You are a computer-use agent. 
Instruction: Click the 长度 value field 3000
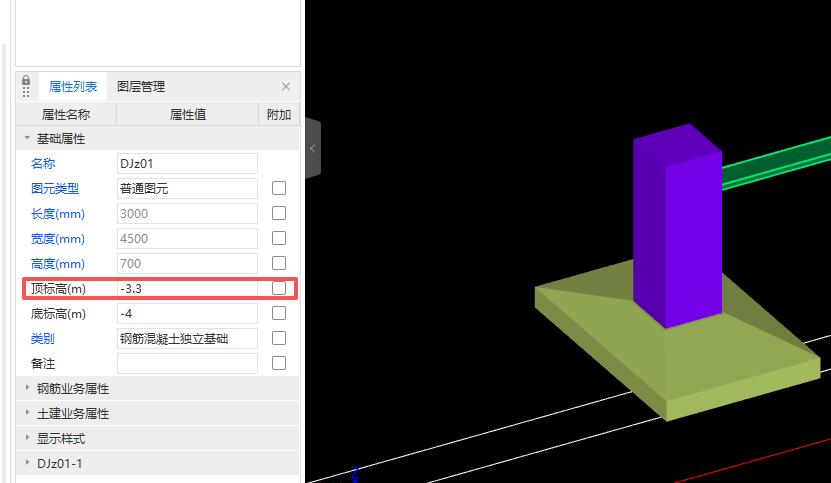(x=187, y=213)
